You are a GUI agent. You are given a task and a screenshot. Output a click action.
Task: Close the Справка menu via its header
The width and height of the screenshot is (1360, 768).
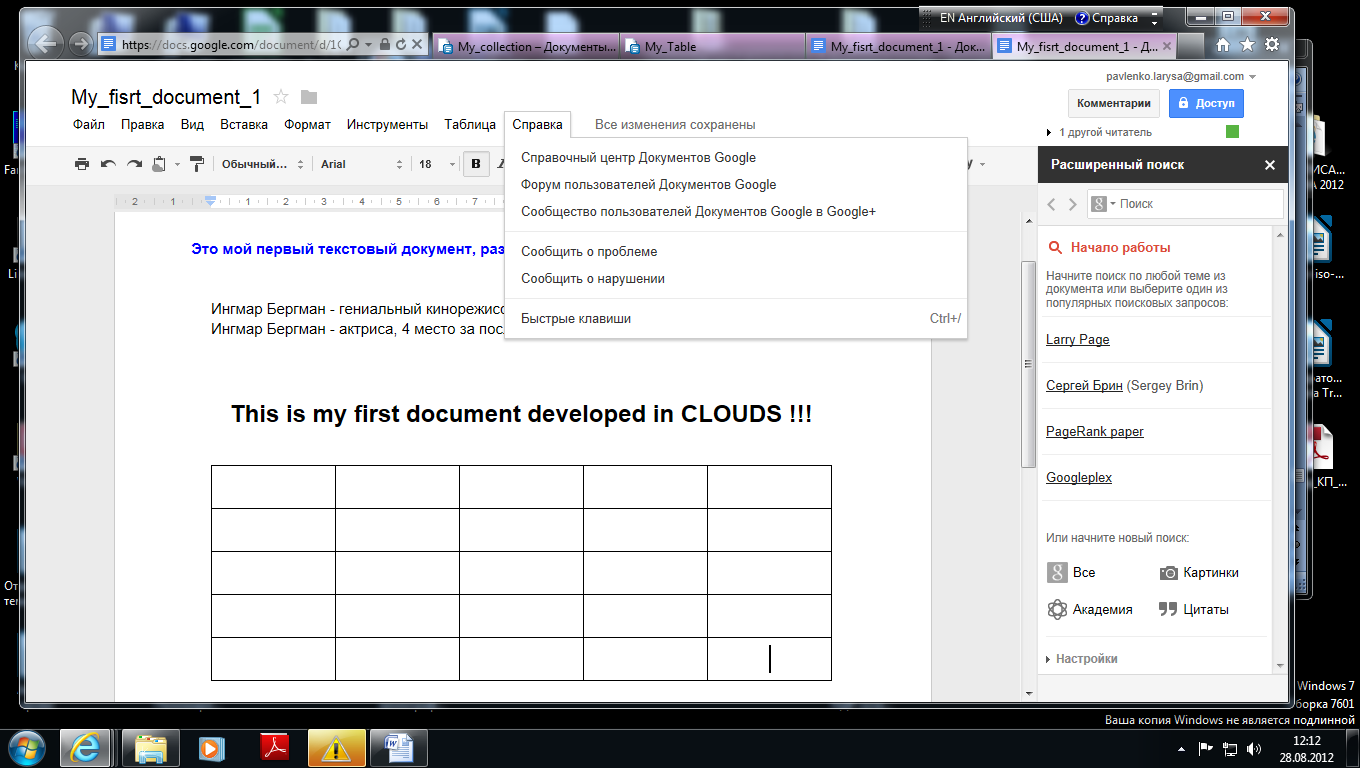point(537,125)
